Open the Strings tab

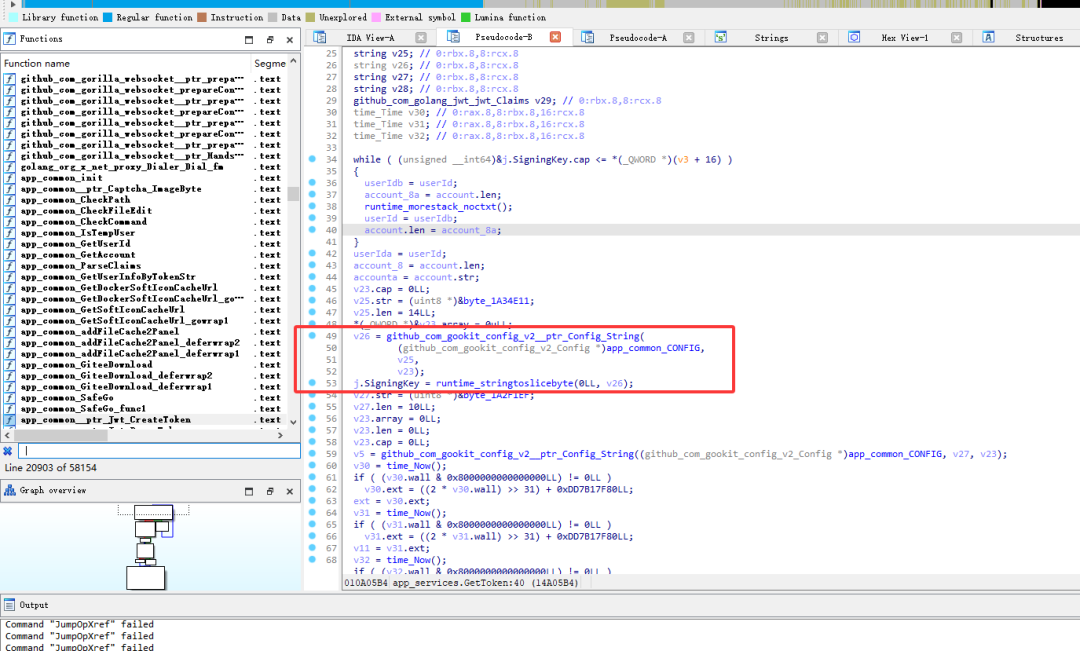tap(771, 38)
